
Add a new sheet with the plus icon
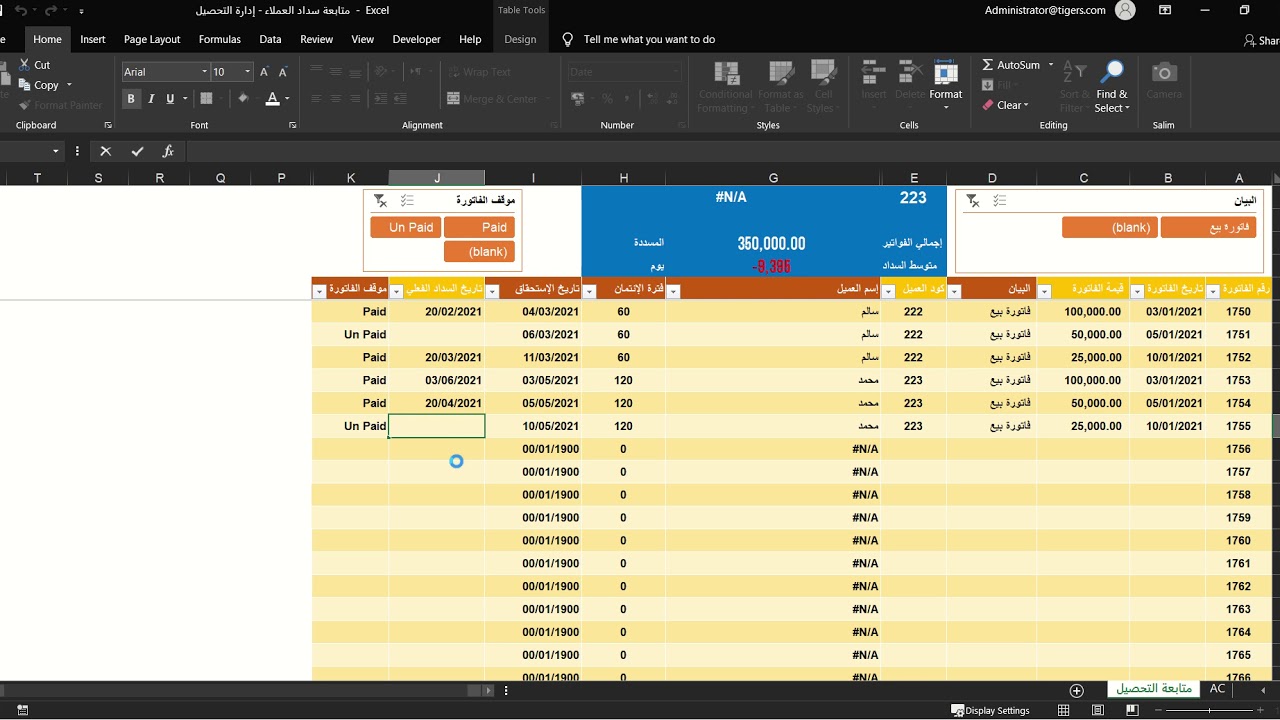pos(1077,690)
